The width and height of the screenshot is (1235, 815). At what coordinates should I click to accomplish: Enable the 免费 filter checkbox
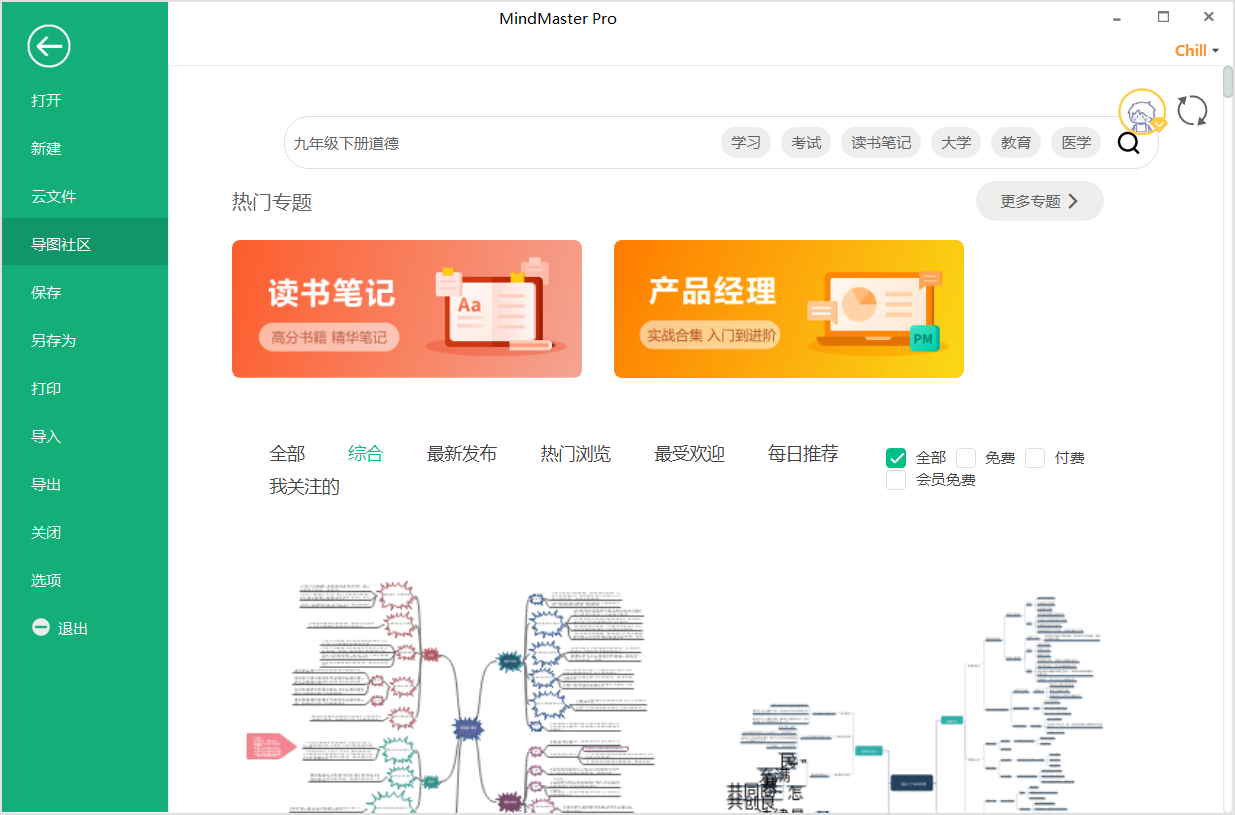[966, 458]
